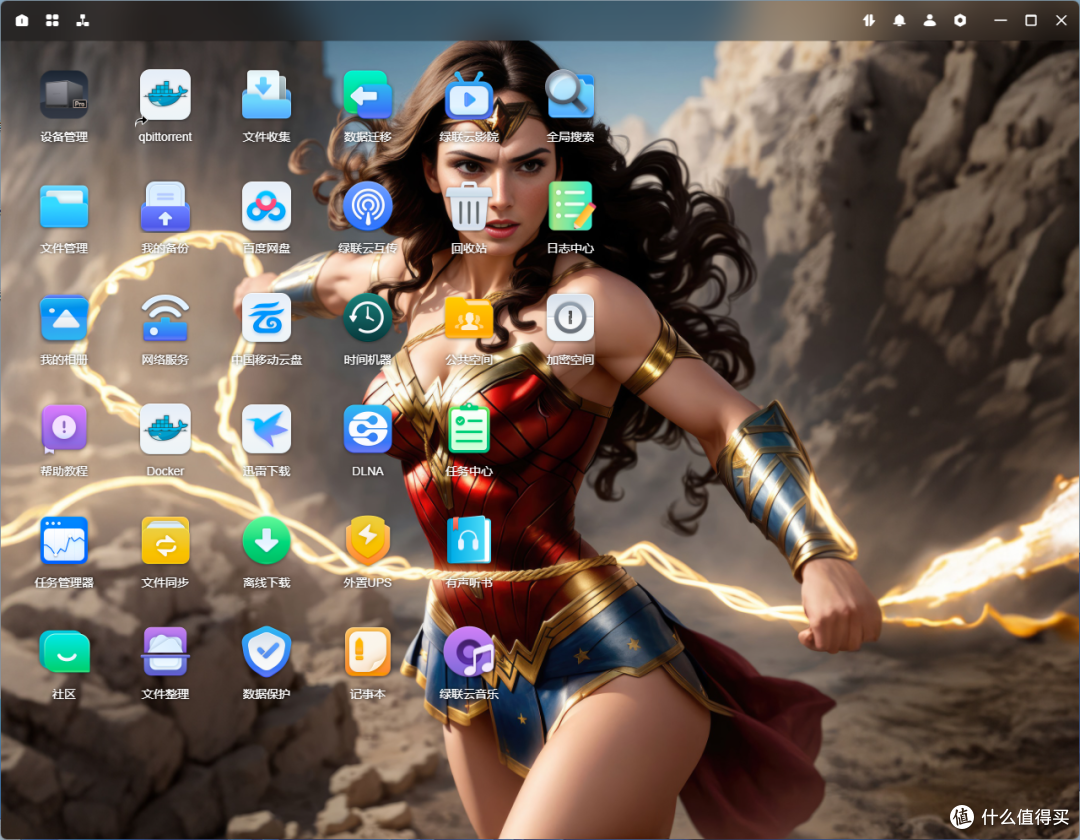Open 绿联云互传 app
This screenshot has width=1080, height=840.
[x=368, y=207]
